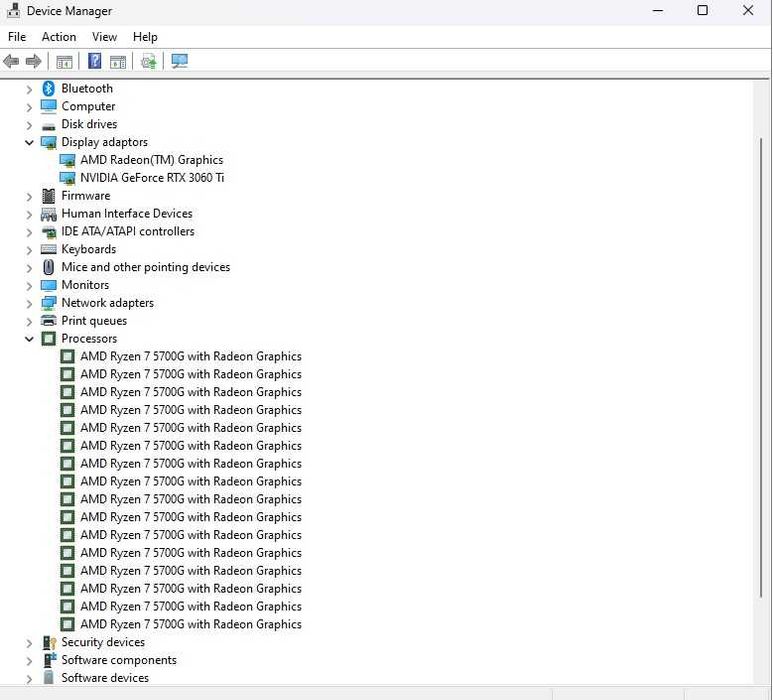773x700 pixels.
Task: Expand the Keyboards chevron
Action: [x=29, y=250]
